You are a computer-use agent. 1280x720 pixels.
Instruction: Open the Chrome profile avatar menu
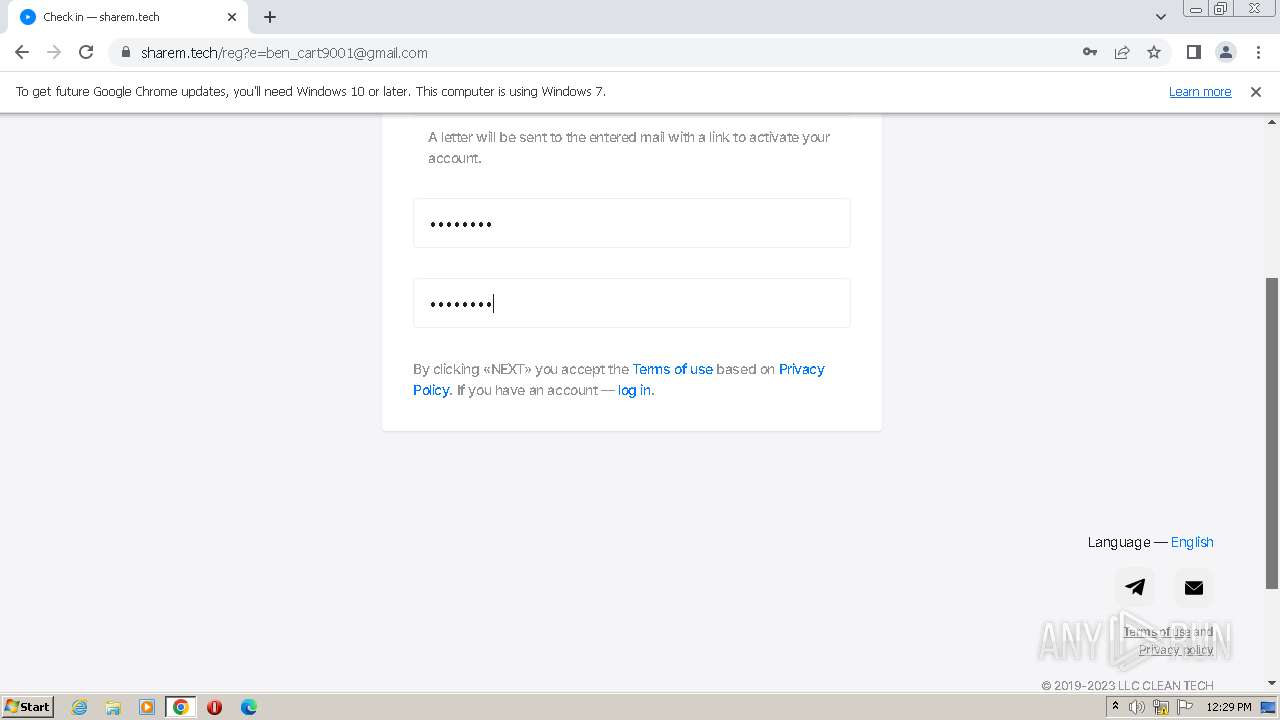tap(1225, 52)
